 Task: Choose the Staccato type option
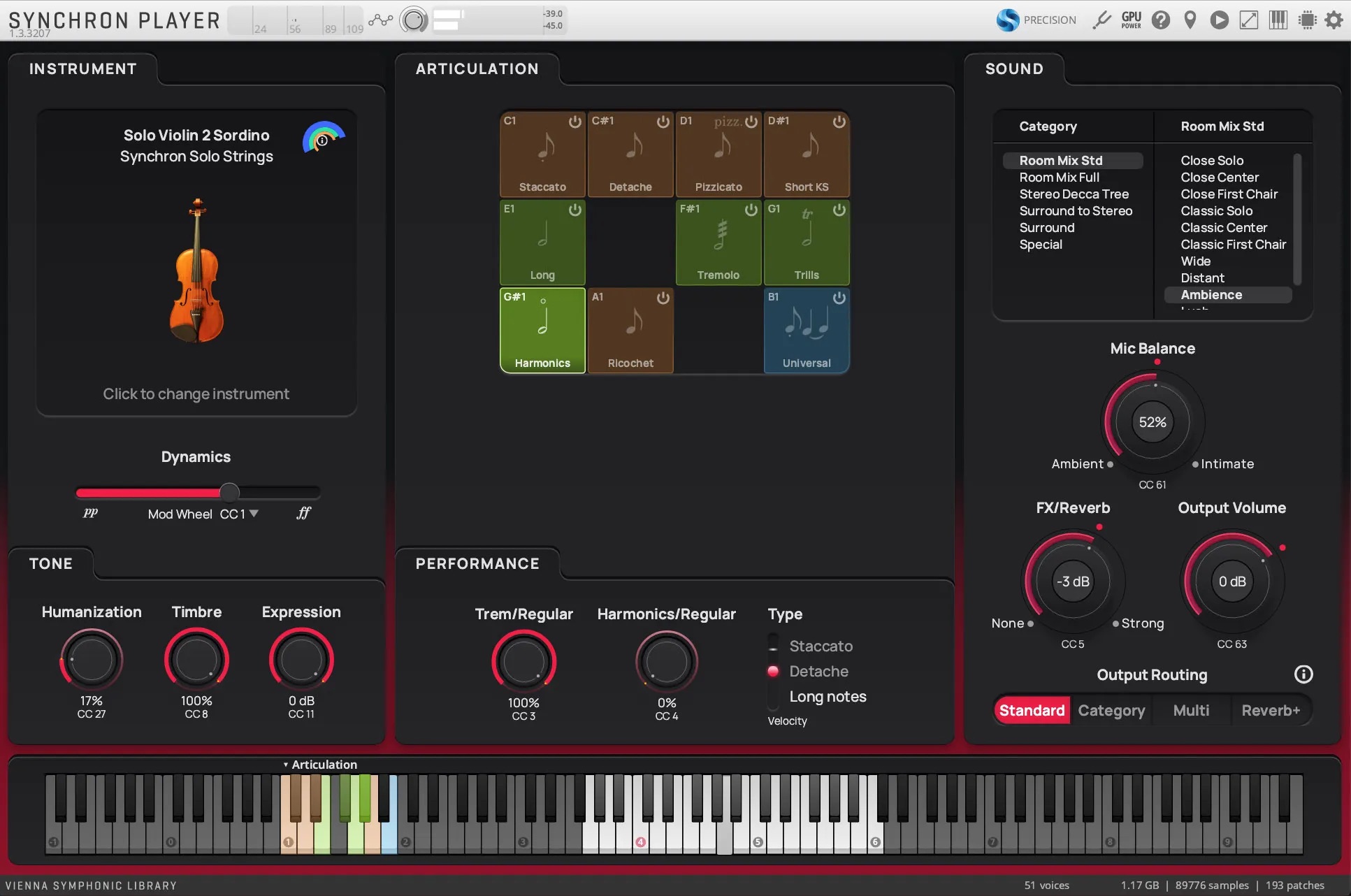[821, 646]
